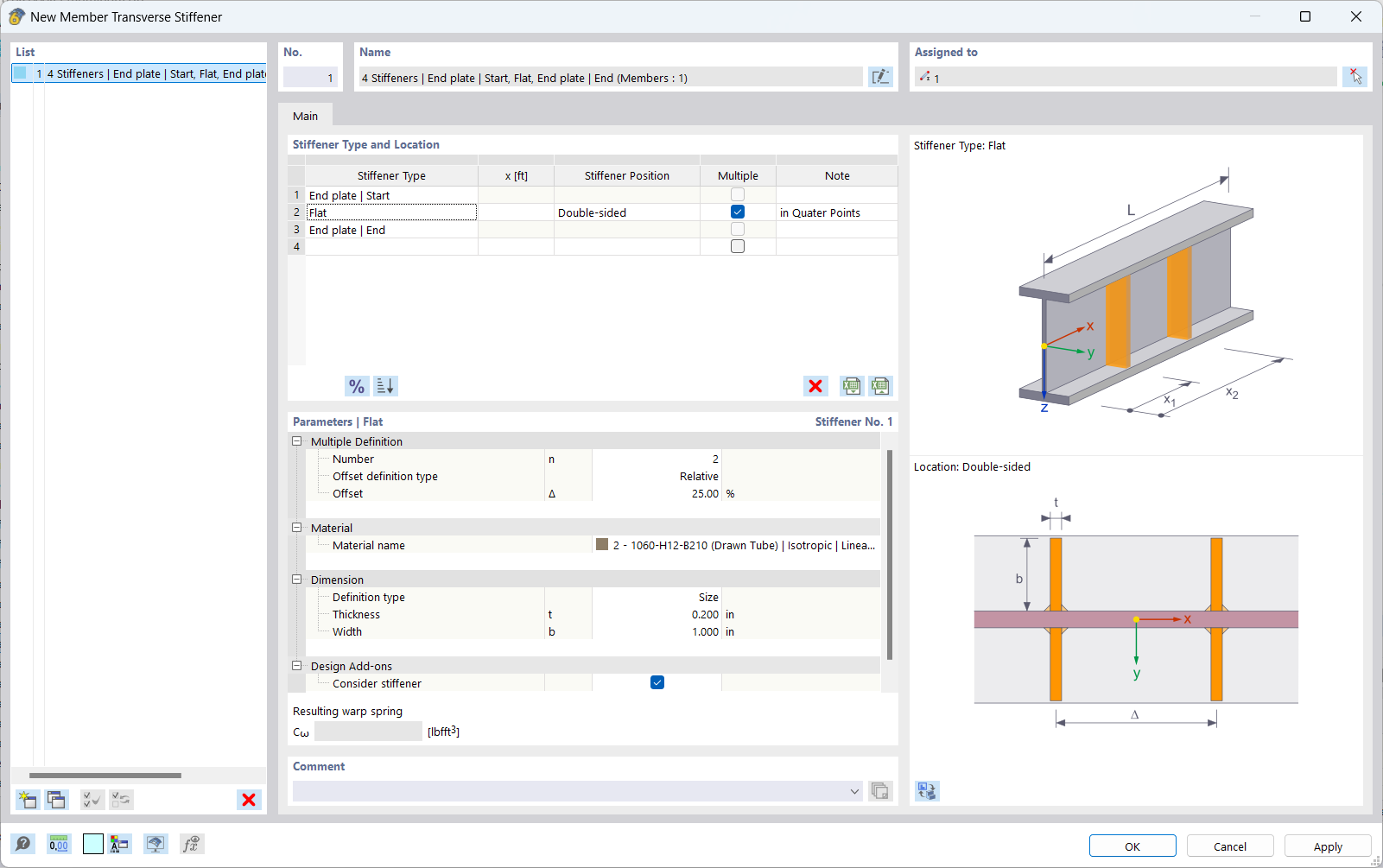Image resolution: width=1383 pixels, height=868 pixels.
Task: Click the cyan color swatch in bottom toolbar
Action: click(93, 844)
